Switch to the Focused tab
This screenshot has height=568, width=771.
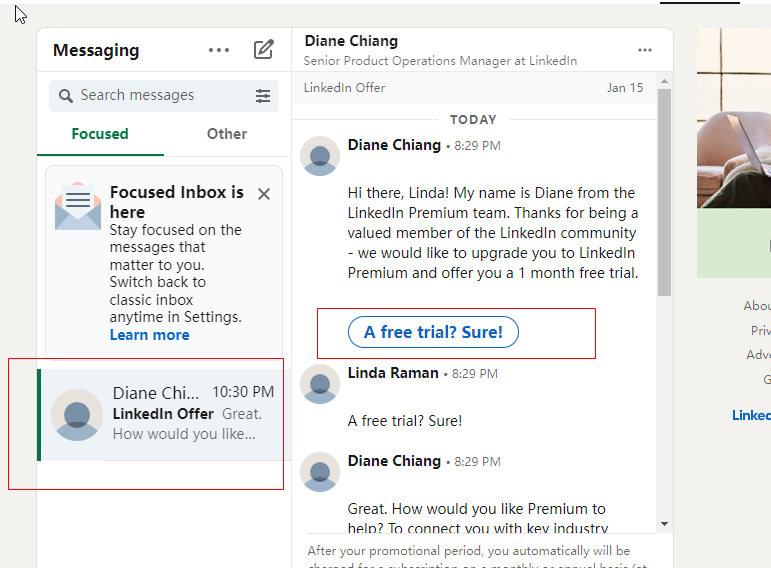point(100,134)
